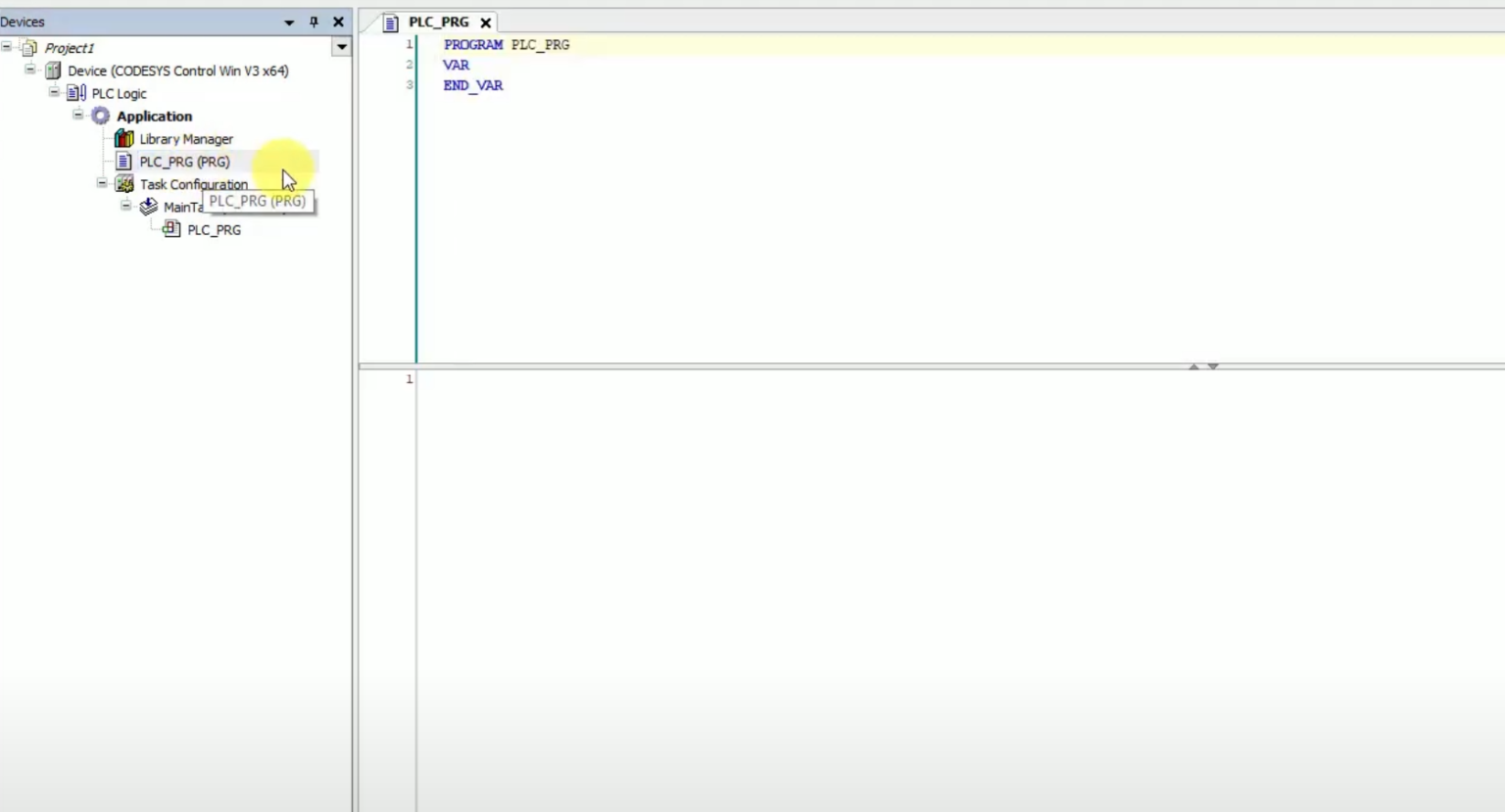Collapse the Task Configuration node
This screenshot has width=1505, height=812.
click(102, 183)
